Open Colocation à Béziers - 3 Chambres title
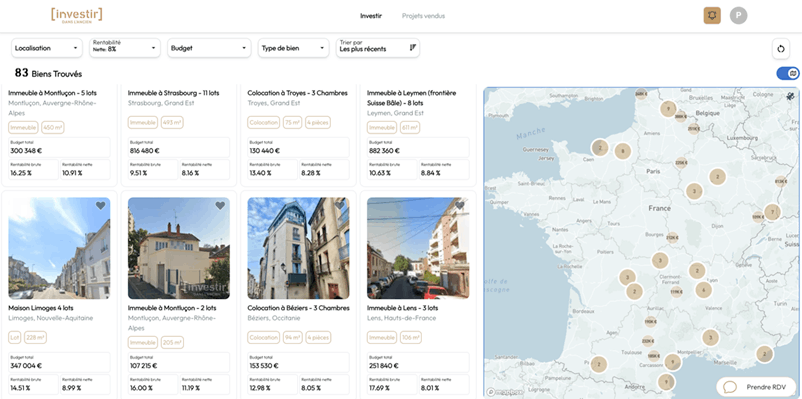The height and width of the screenshot is (399, 802). click(298, 308)
